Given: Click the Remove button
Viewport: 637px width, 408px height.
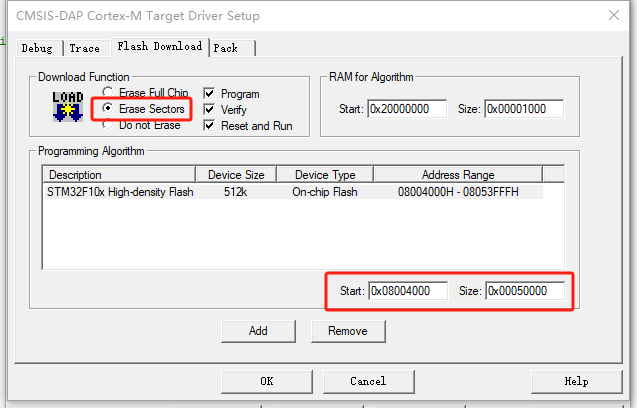Looking at the screenshot, I should 348,331.
